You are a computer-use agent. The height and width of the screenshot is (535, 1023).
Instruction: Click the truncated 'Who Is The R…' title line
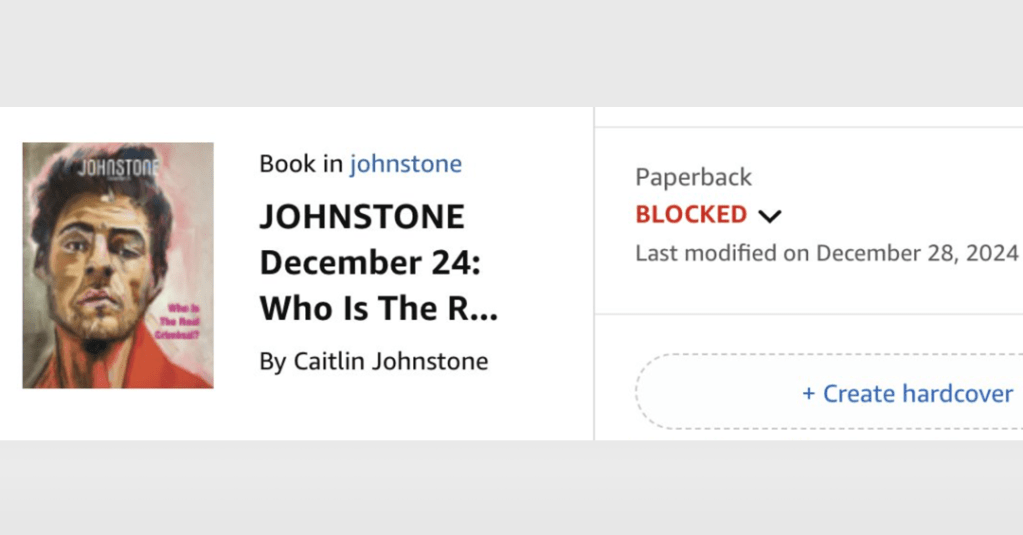[378, 309]
